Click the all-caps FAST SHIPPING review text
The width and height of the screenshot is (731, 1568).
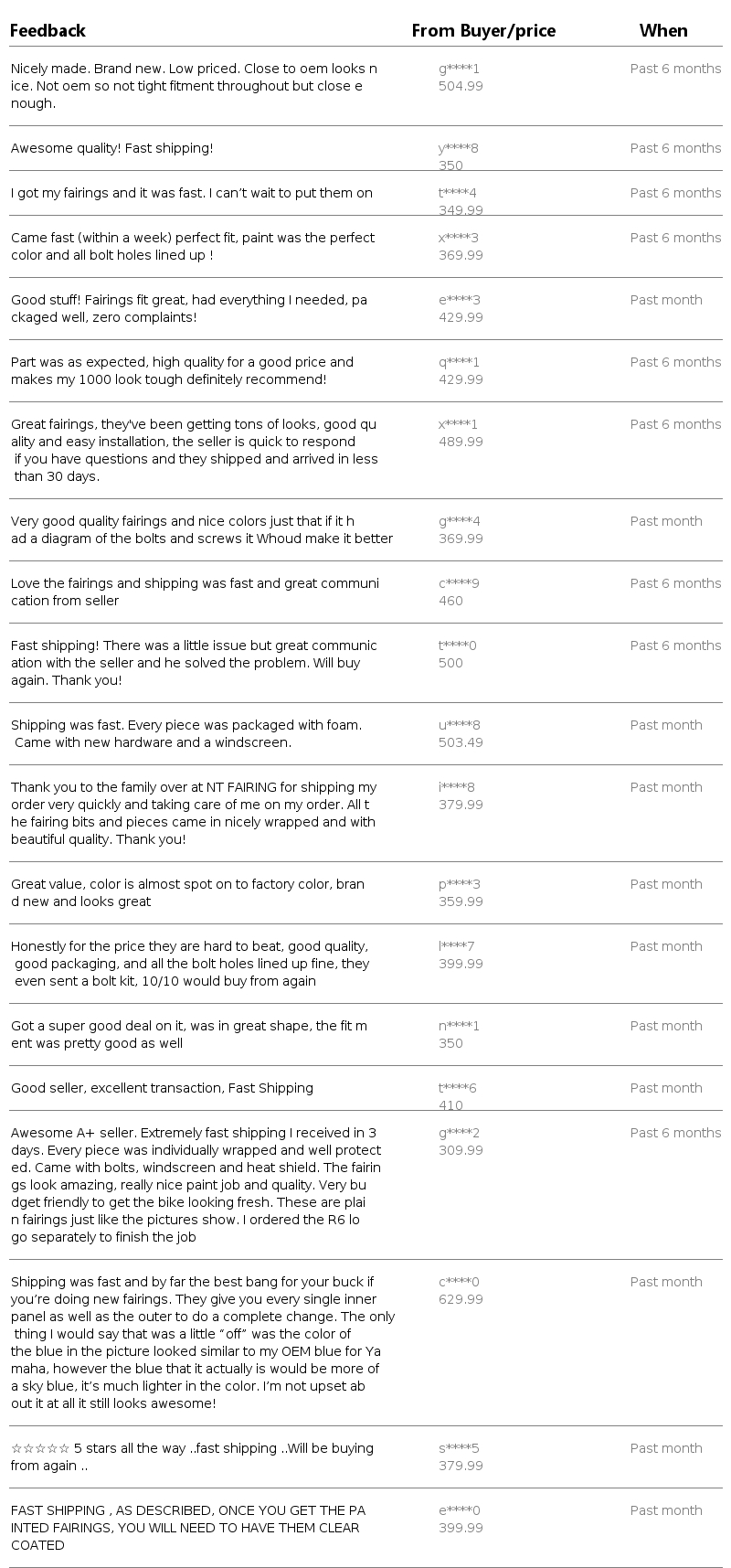coord(187,1528)
